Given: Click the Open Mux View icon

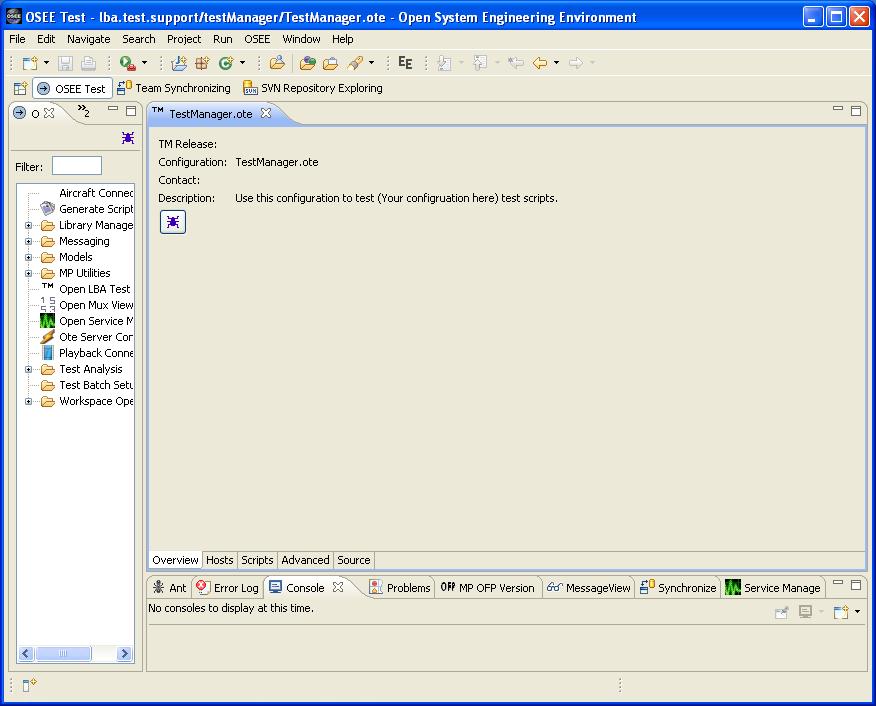Looking at the screenshot, I should click(47, 305).
